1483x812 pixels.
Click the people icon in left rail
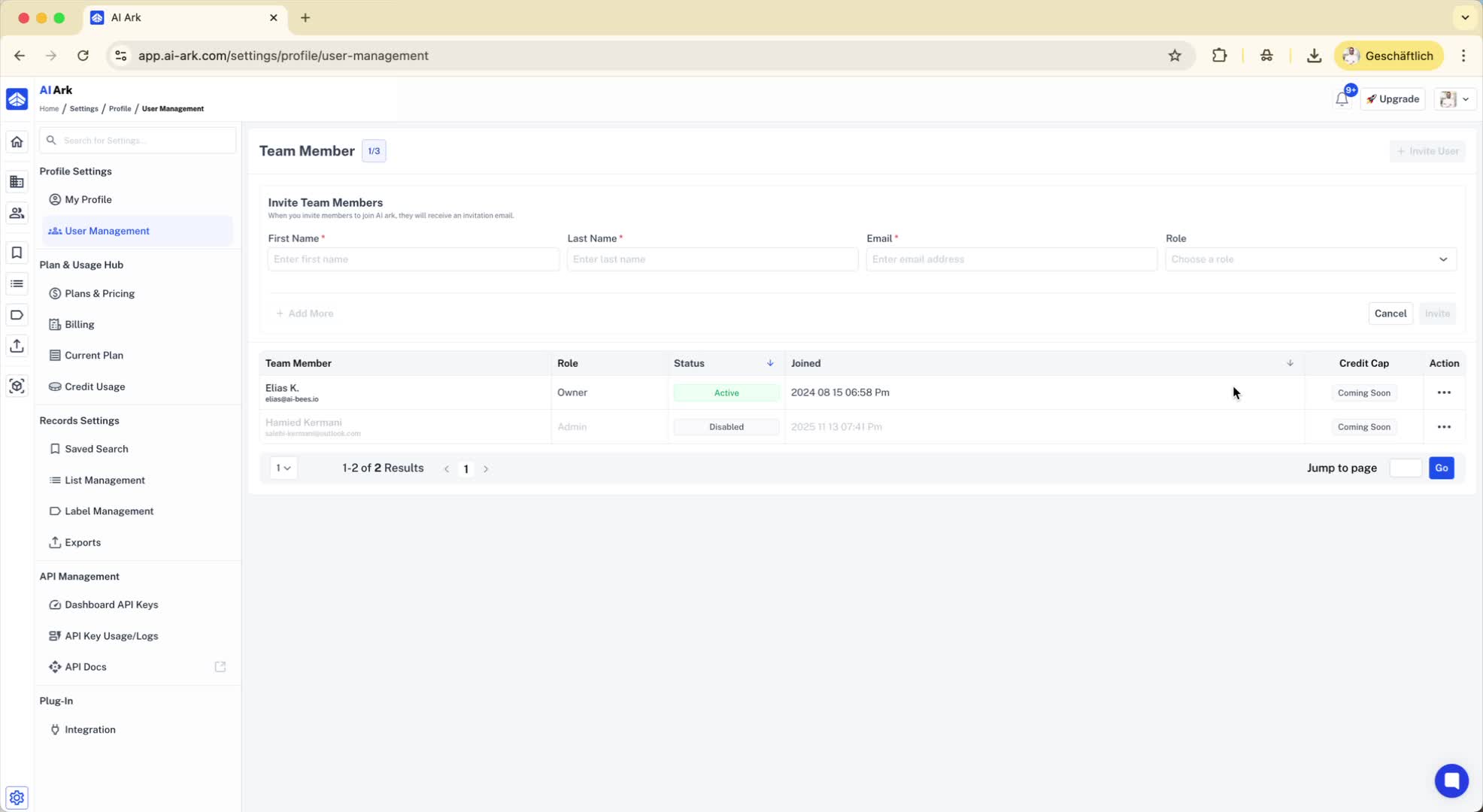(17, 214)
